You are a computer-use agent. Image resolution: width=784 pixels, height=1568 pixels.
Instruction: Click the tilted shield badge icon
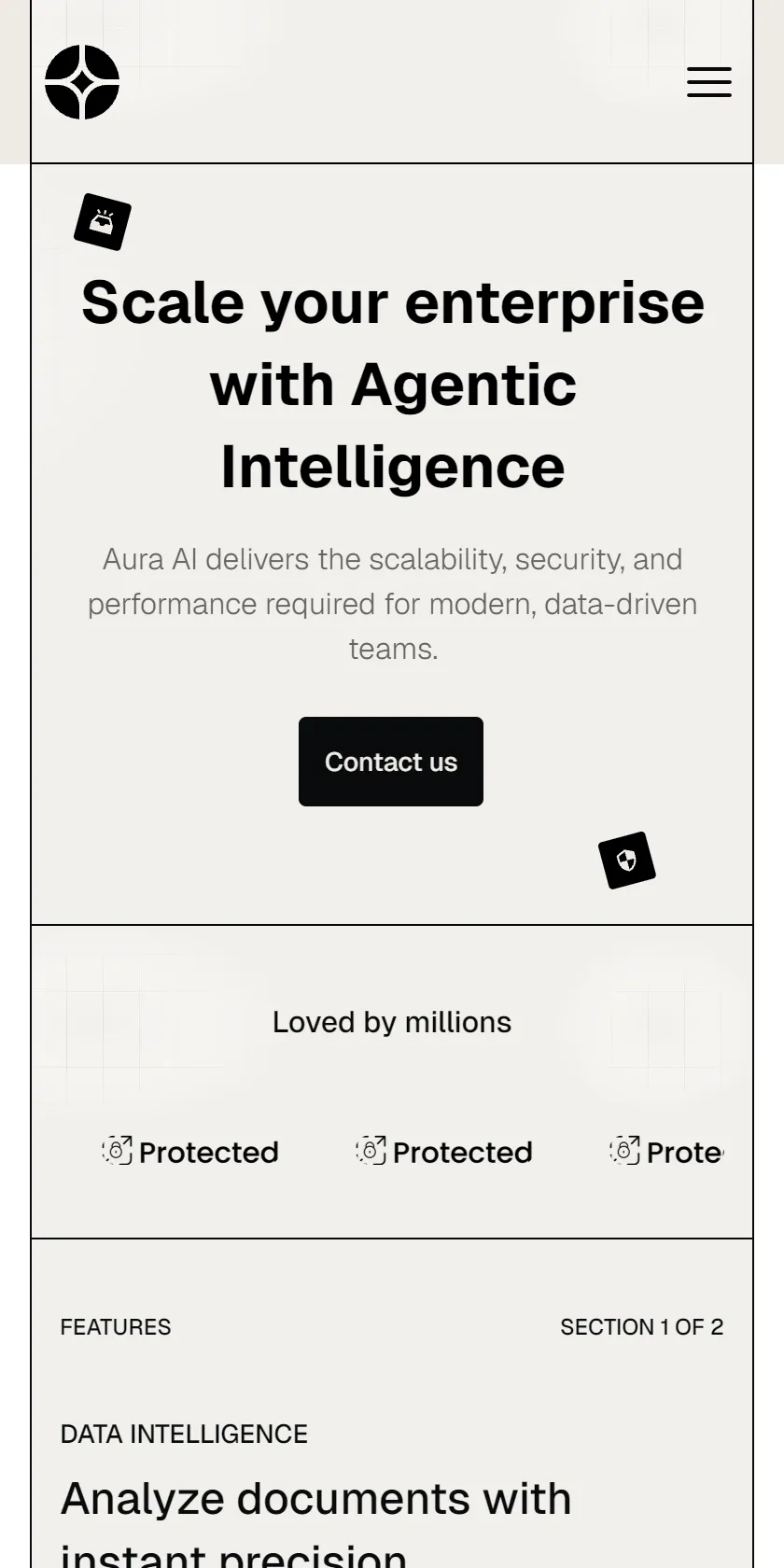coord(627,861)
